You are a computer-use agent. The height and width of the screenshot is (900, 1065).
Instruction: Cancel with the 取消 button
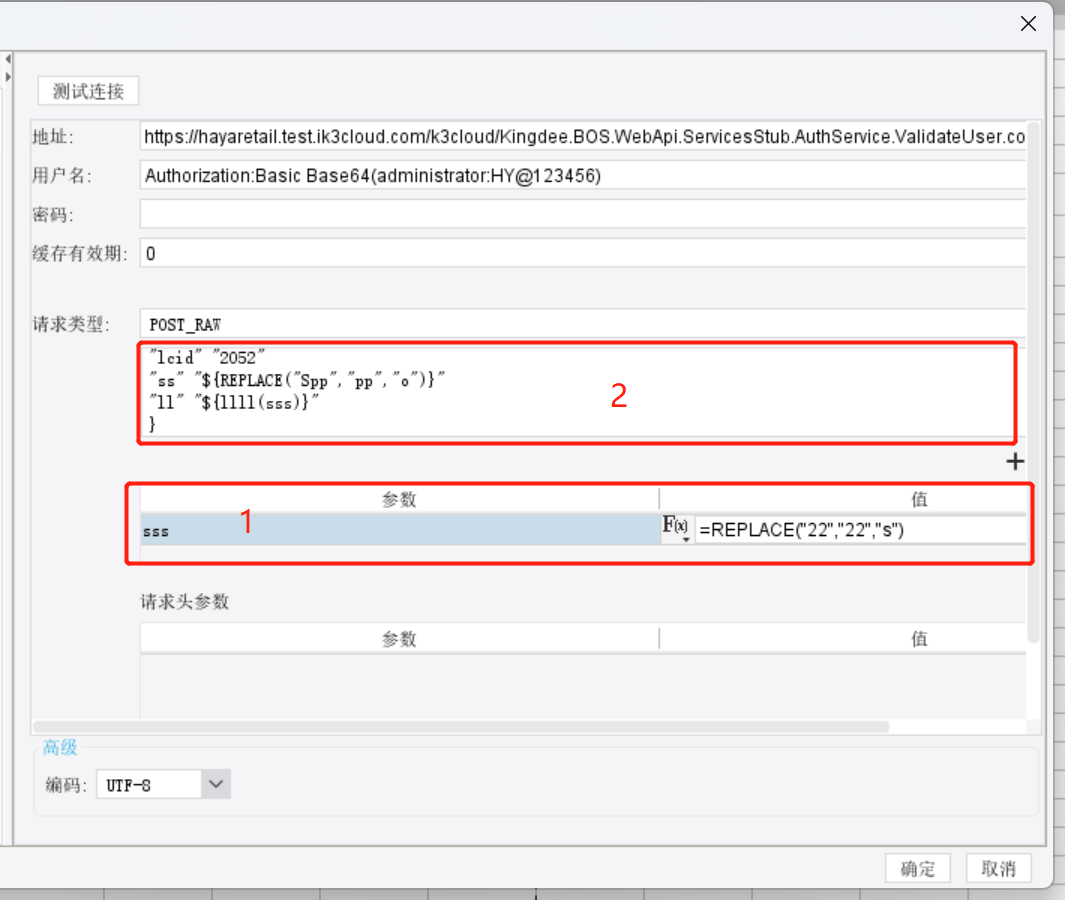998,868
